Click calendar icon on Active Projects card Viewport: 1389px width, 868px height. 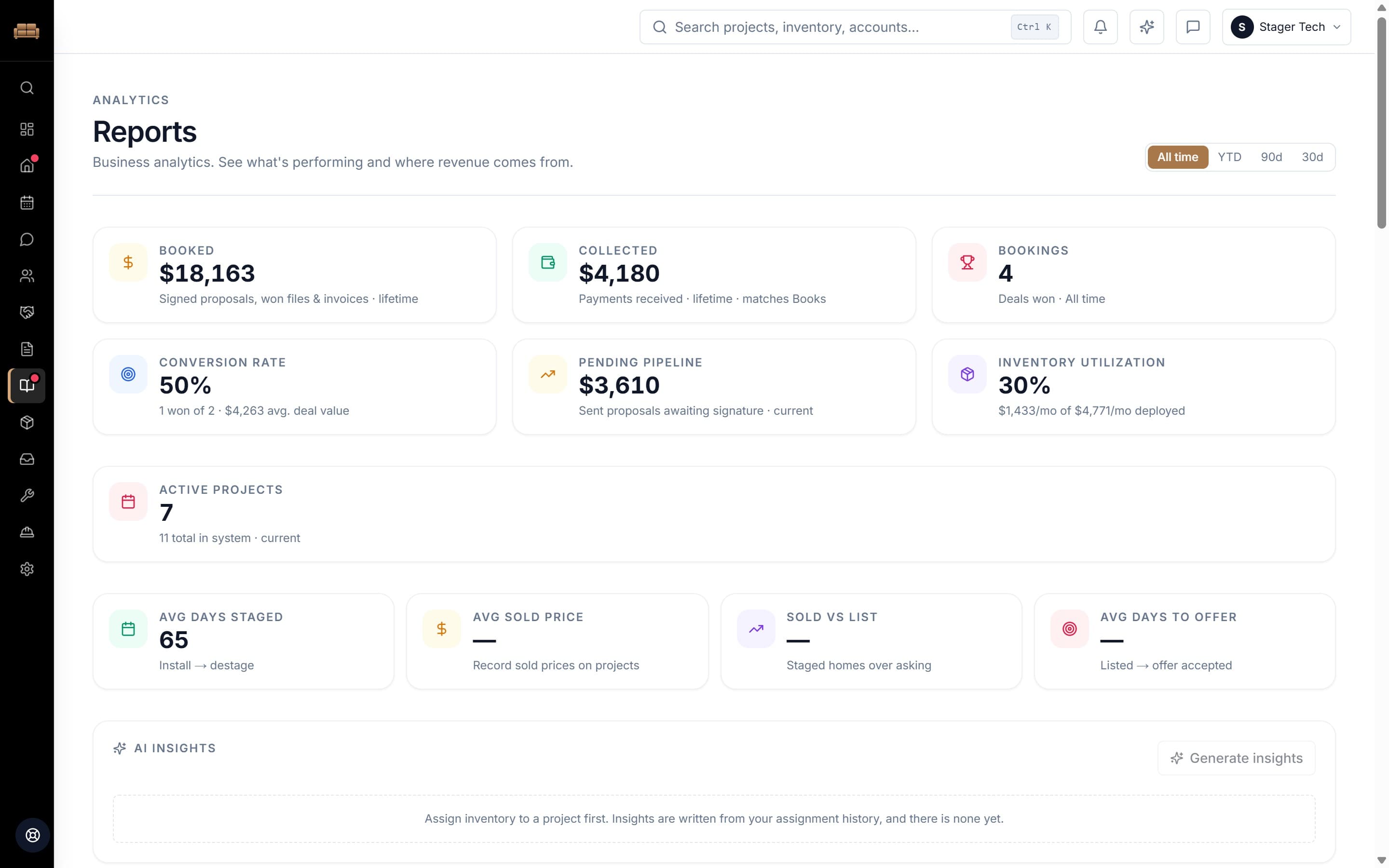tap(128, 502)
